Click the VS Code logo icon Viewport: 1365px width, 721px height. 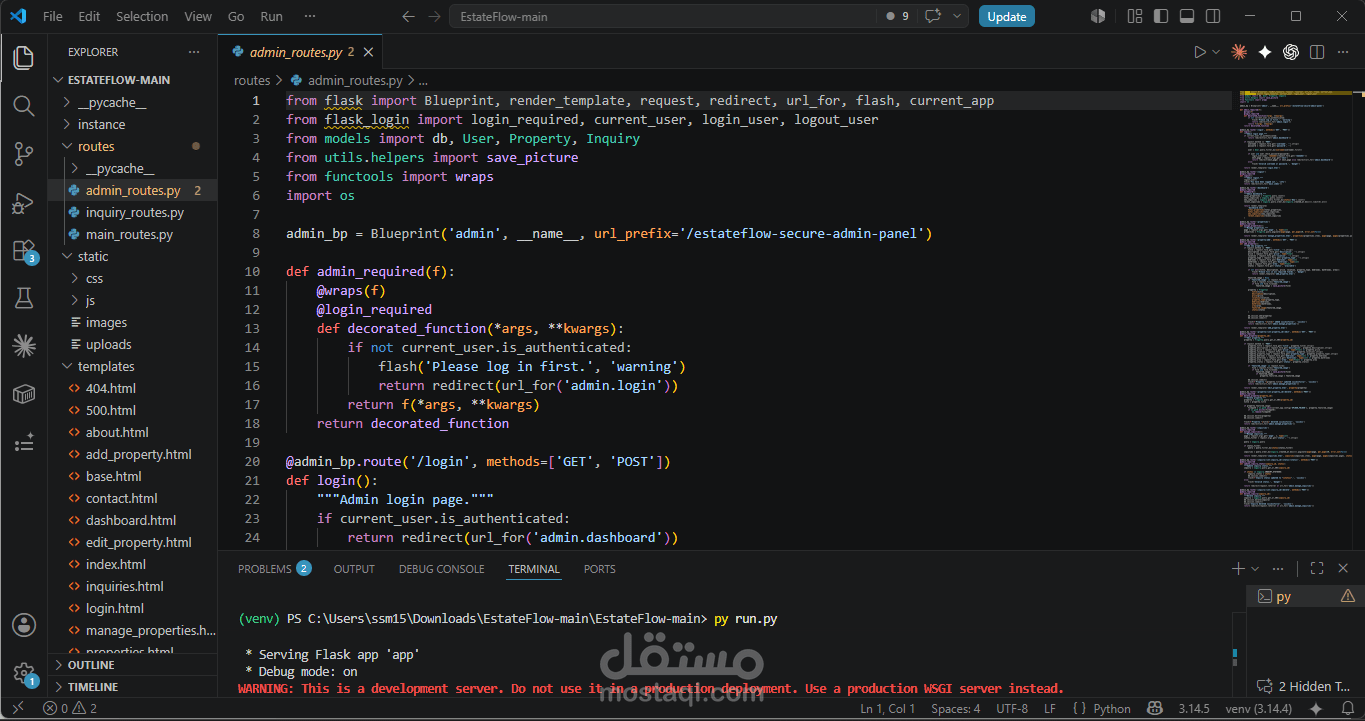(x=17, y=16)
